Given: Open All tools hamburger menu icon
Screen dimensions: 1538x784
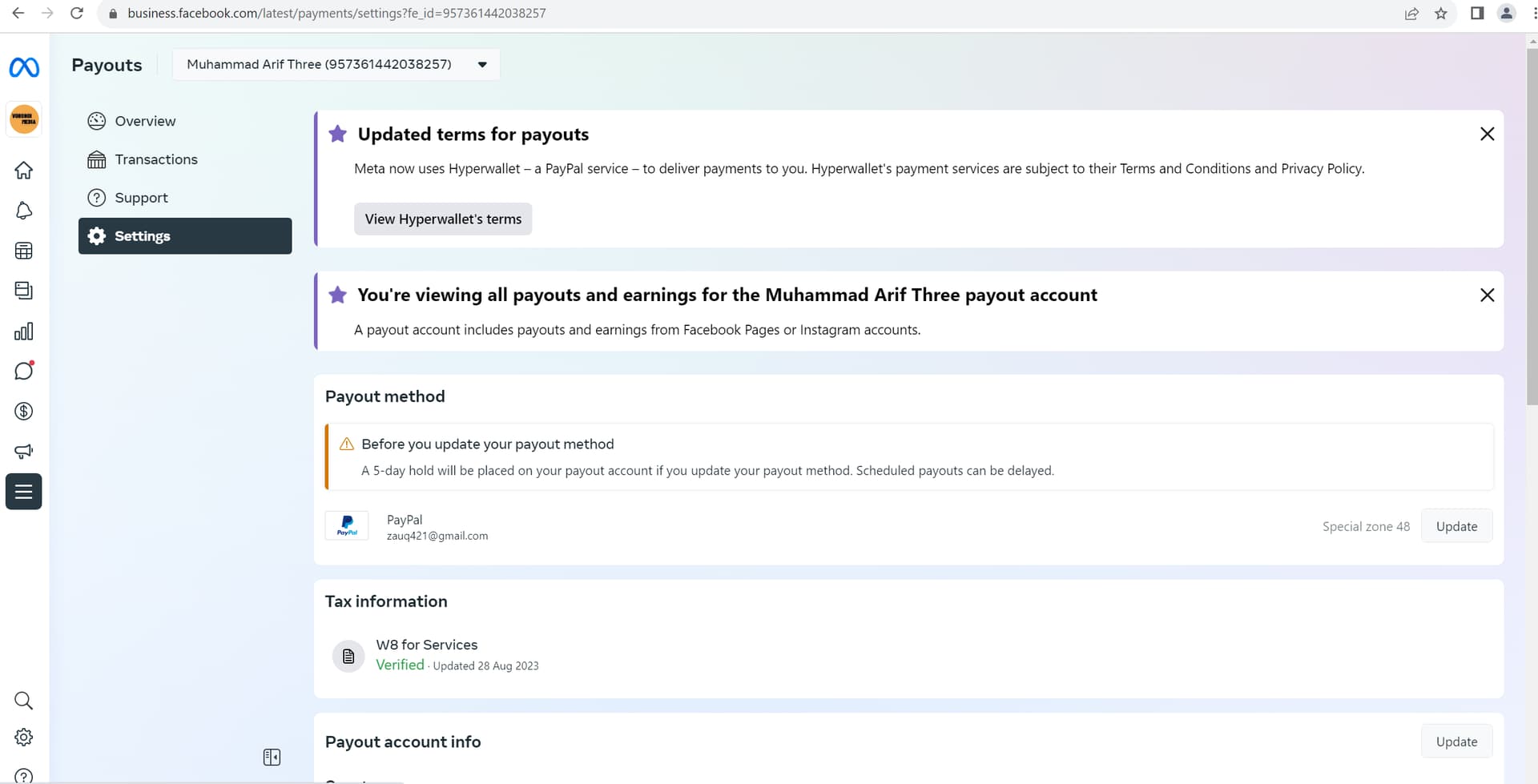Looking at the screenshot, I should (24, 492).
